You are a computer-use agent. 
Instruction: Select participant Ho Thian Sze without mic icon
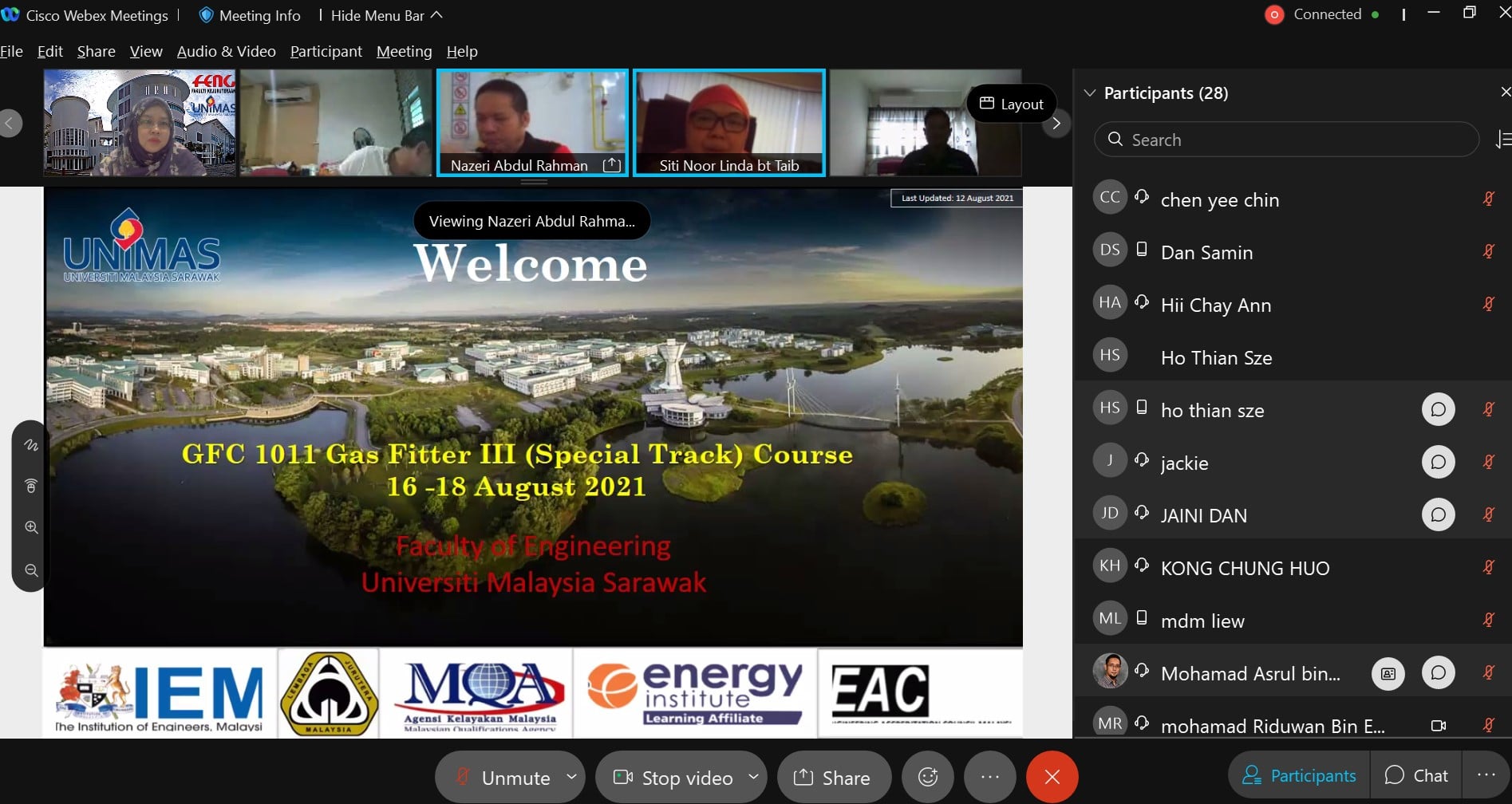tap(1293, 357)
